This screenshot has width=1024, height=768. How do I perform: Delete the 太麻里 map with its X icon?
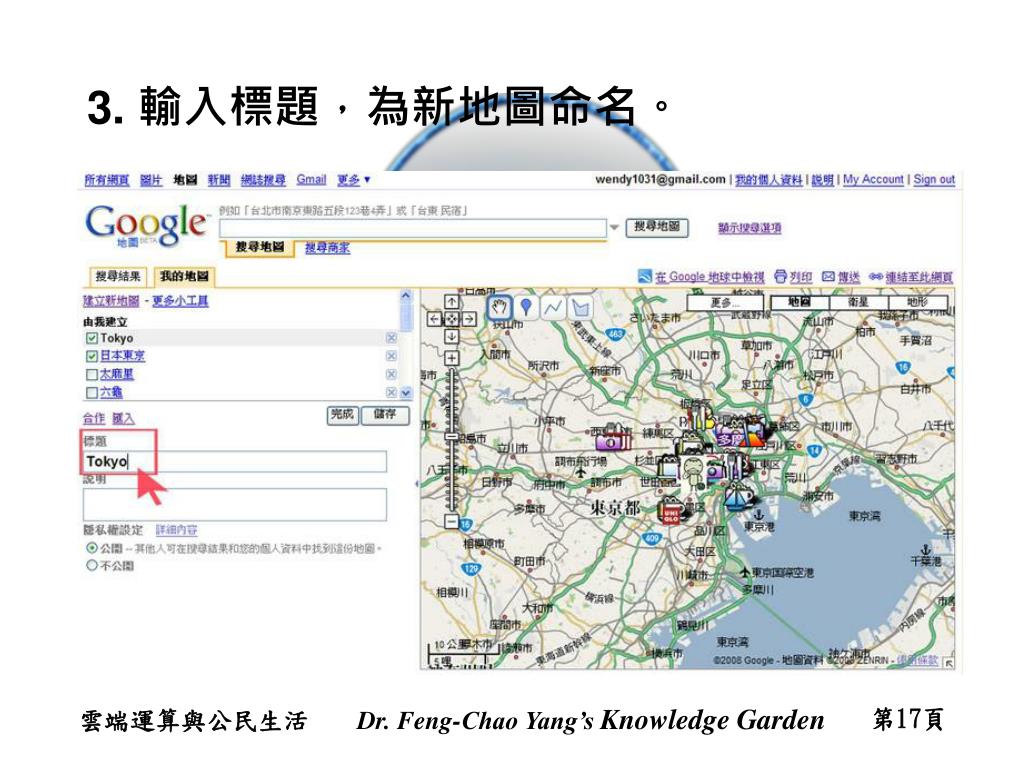(391, 374)
